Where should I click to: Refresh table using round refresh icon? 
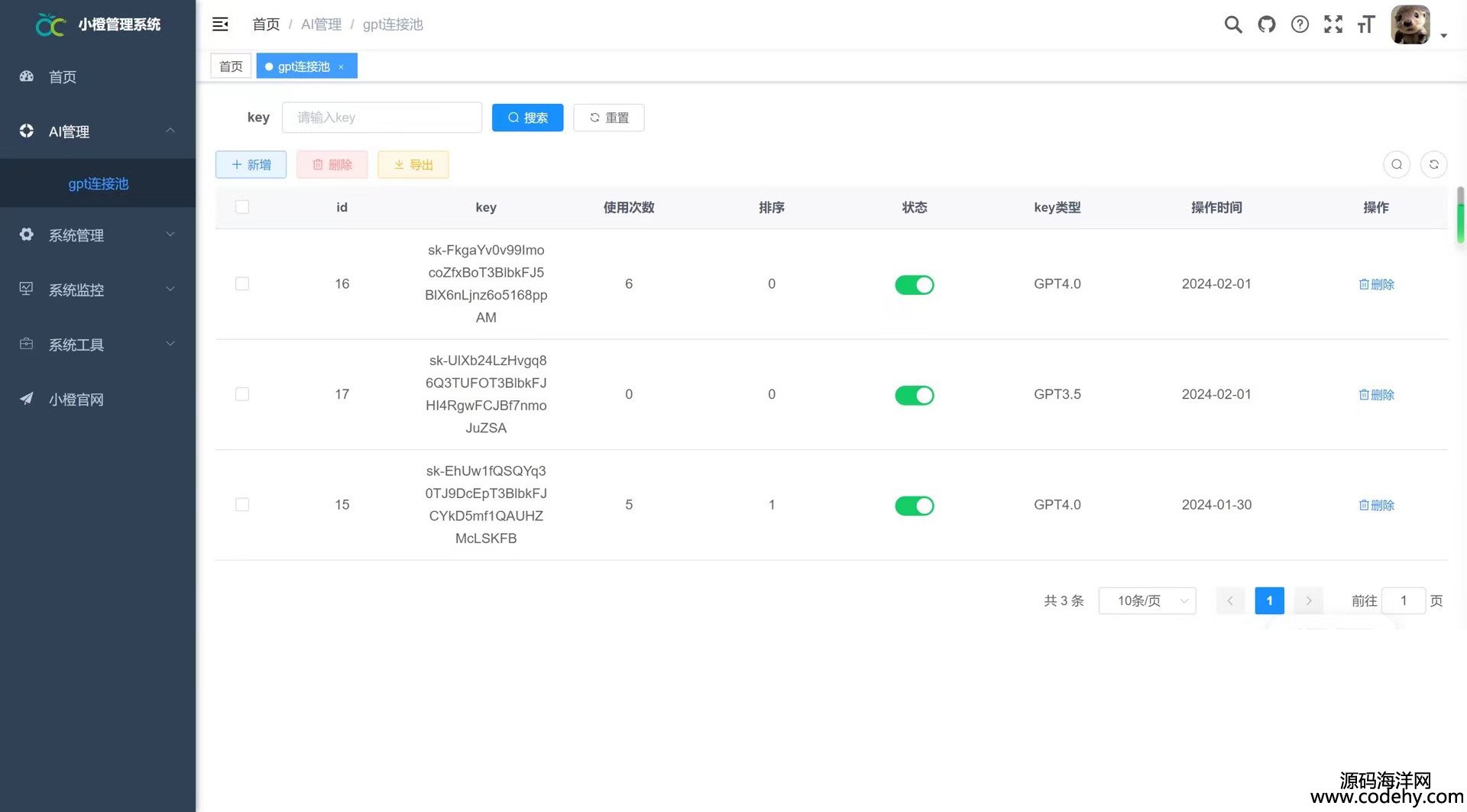coord(1433,164)
